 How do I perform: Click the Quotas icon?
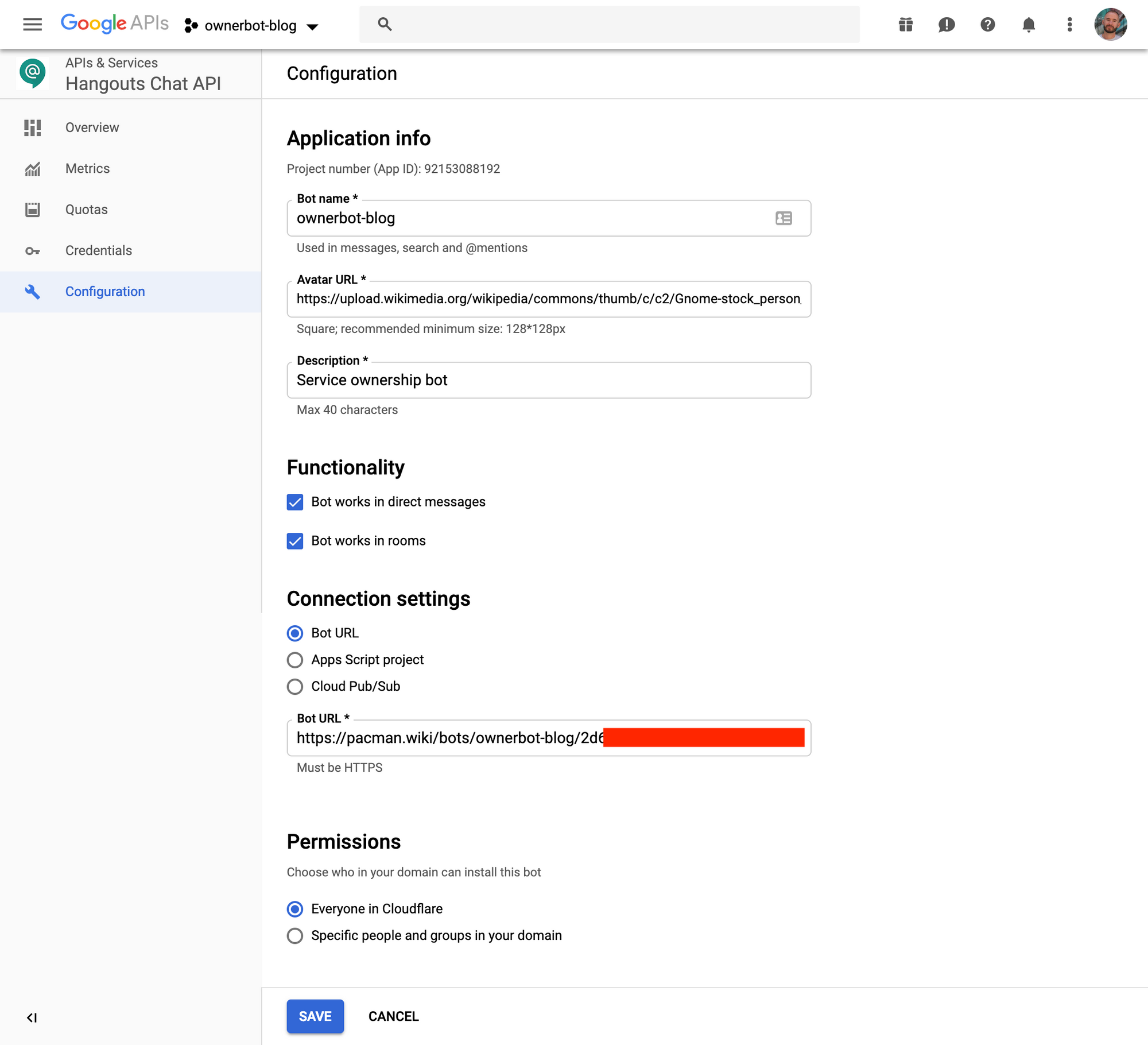(33, 210)
